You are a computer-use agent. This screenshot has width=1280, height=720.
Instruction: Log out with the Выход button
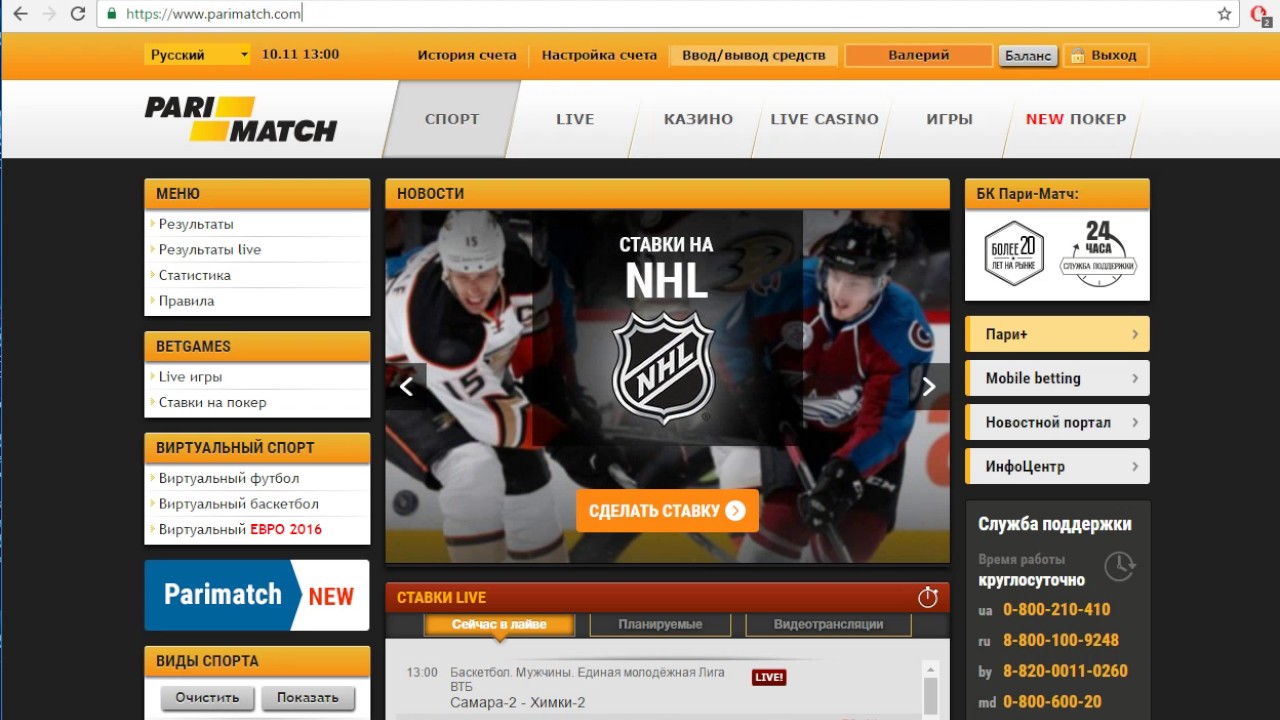(1106, 55)
